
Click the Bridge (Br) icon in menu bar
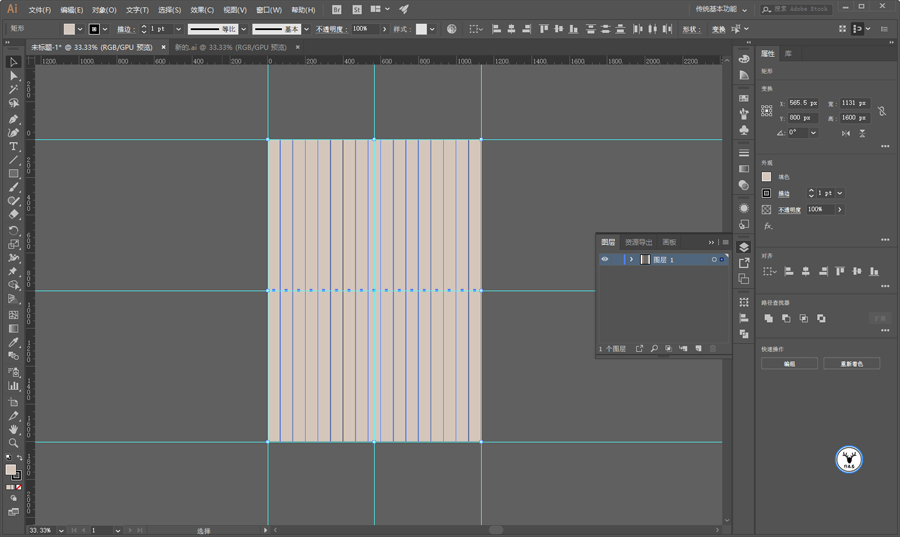(337, 10)
